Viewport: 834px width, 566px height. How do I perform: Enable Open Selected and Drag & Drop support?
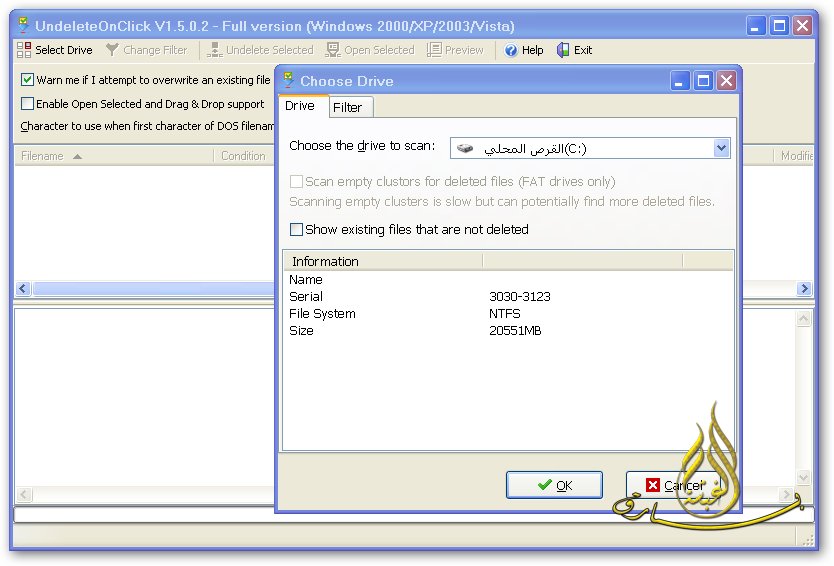[x=27, y=103]
